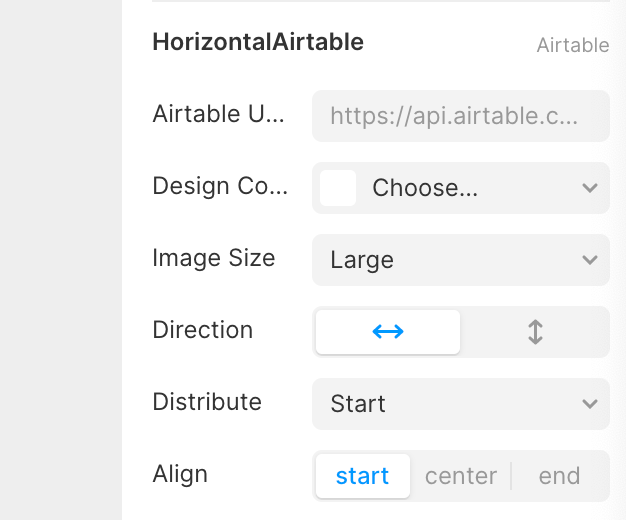Open the Distribute dropdown showing Start
This screenshot has height=520, width=626.
(x=461, y=403)
